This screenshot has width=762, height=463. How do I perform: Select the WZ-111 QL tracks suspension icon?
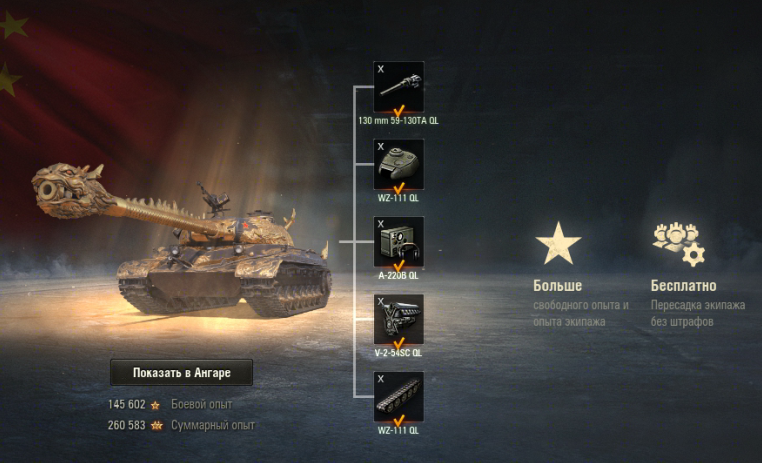(398, 397)
